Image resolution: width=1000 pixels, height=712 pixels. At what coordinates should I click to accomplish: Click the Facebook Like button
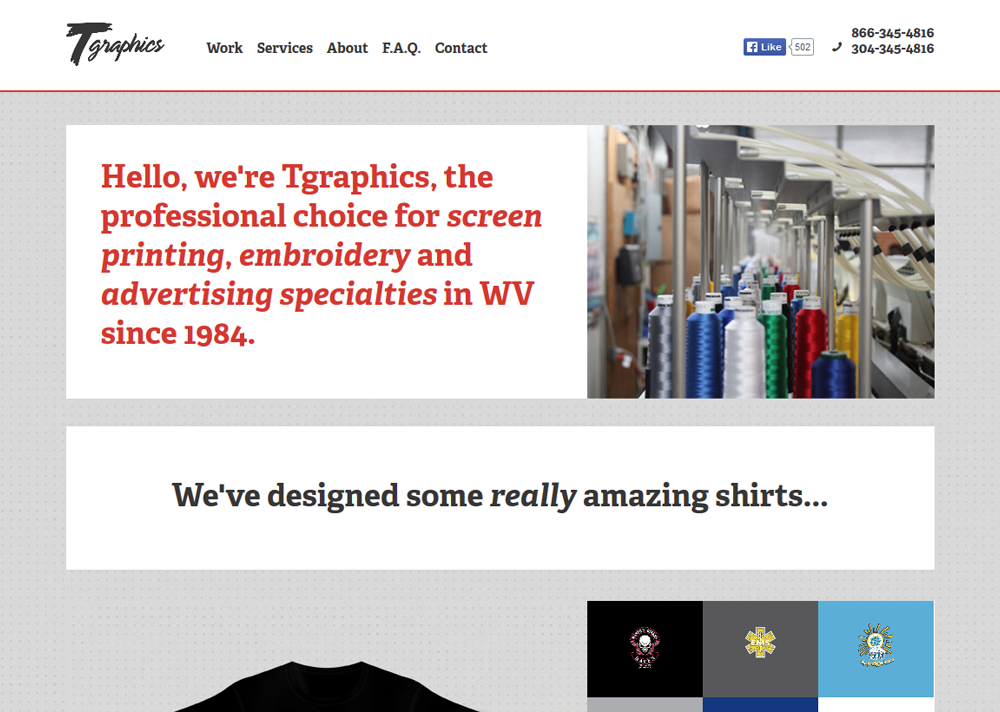point(765,47)
